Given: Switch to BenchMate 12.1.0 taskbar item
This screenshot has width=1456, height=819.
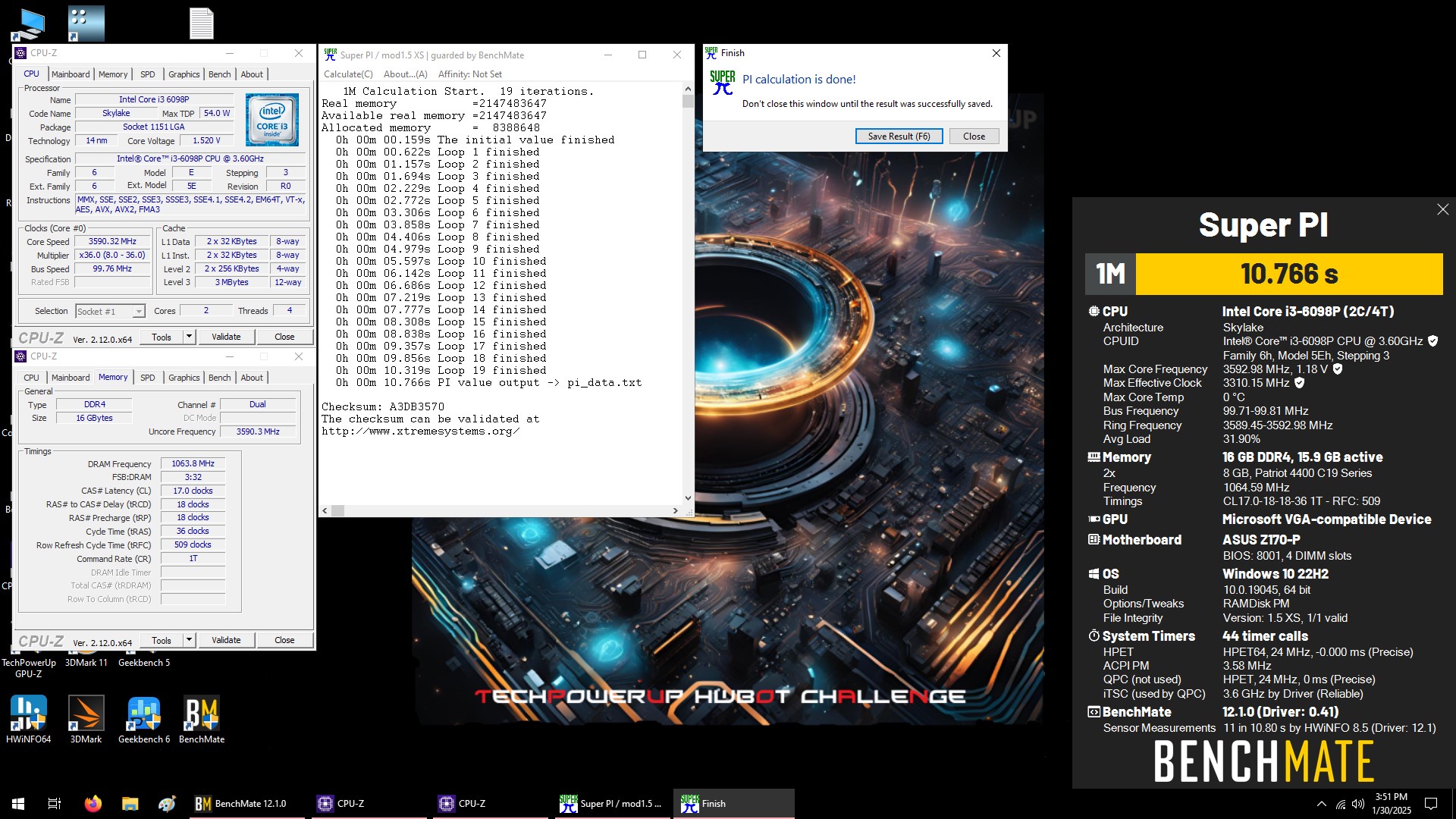Looking at the screenshot, I should [x=247, y=803].
